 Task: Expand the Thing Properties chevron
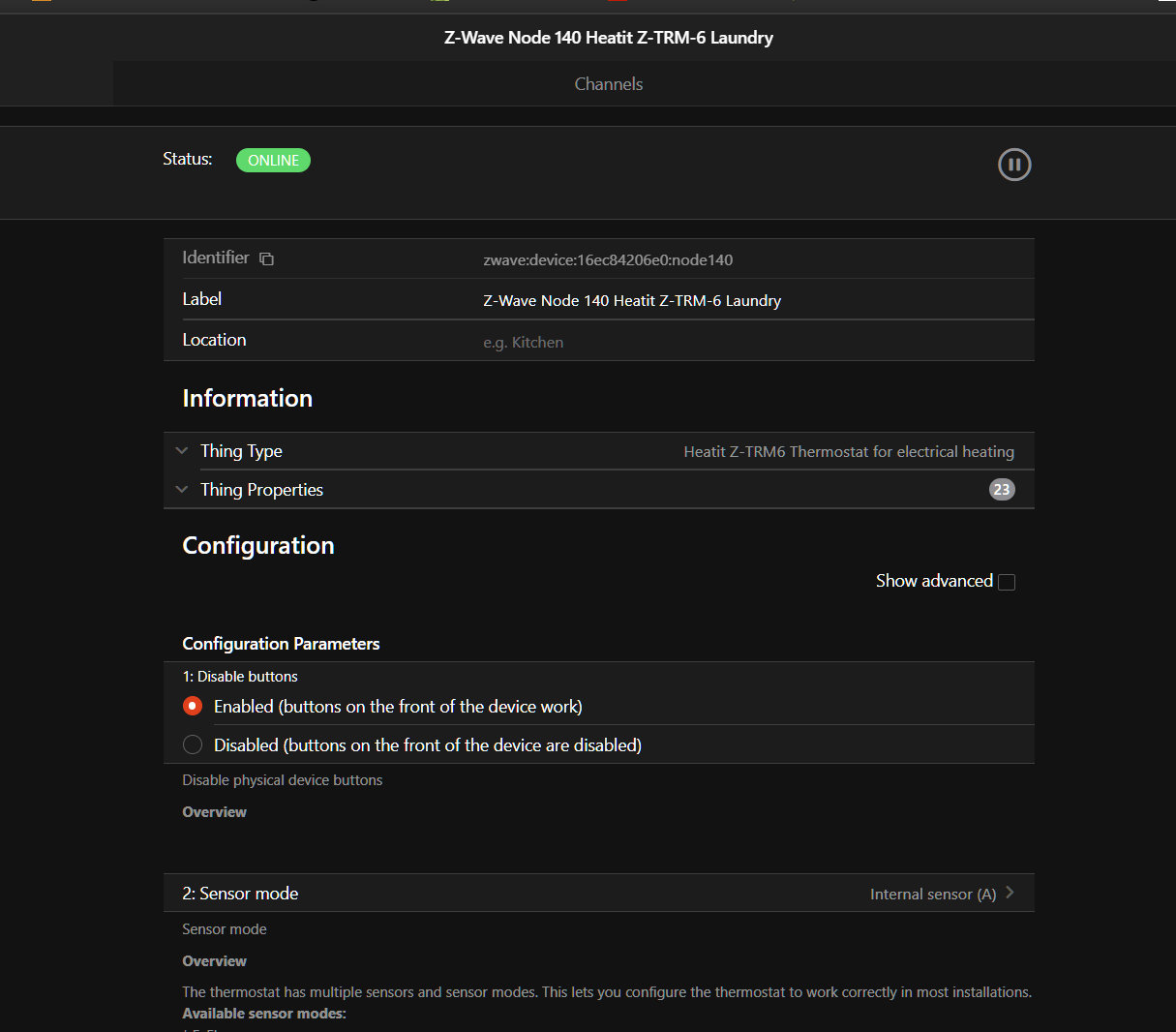click(182, 490)
